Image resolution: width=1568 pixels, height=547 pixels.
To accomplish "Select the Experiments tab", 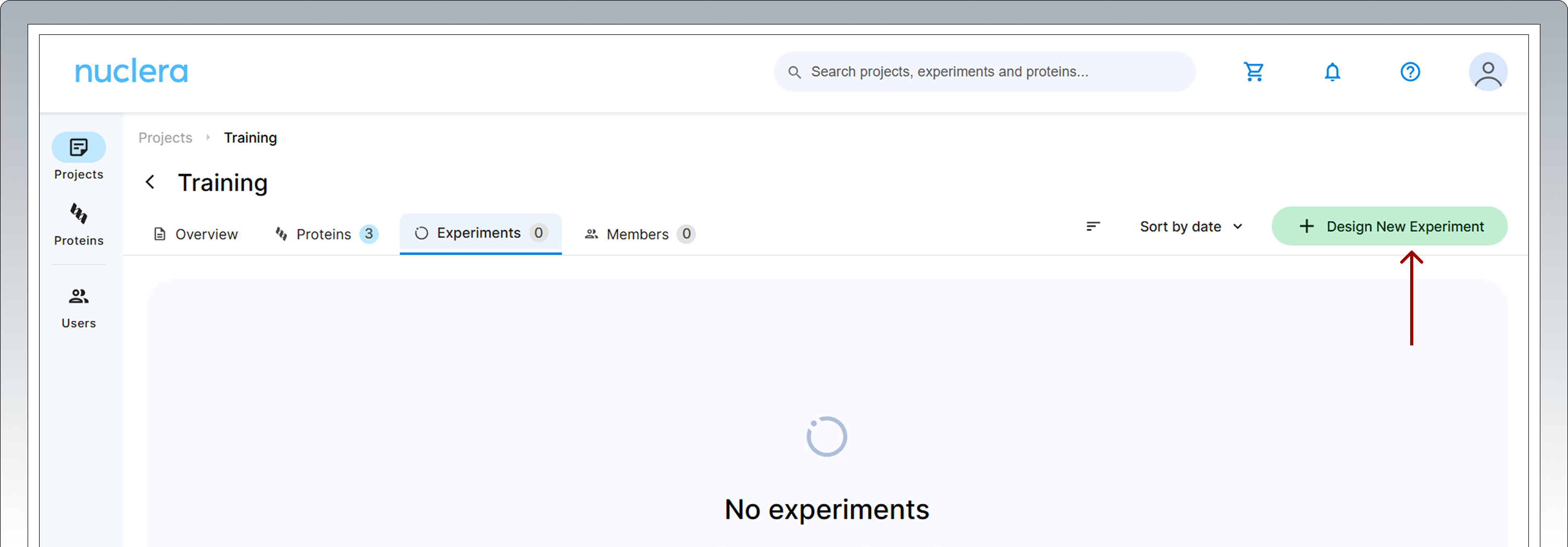I will point(480,233).
